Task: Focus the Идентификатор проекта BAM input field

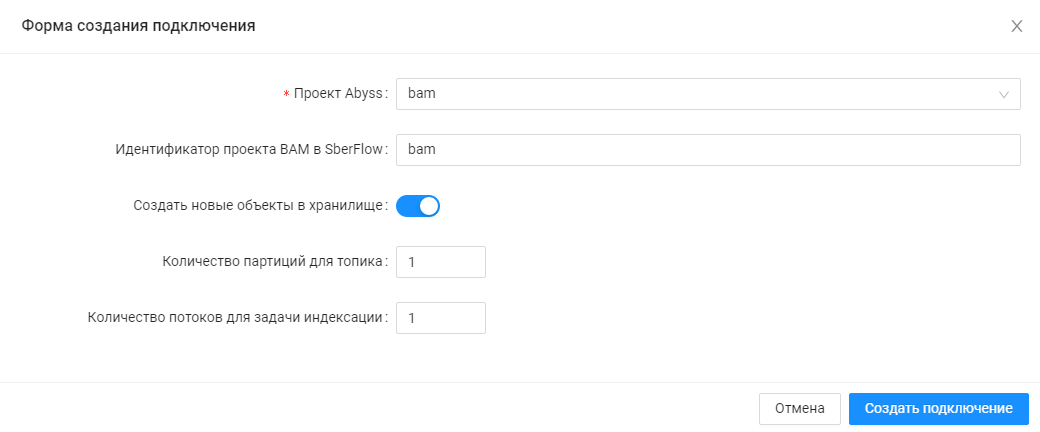Action: pos(708,150)
